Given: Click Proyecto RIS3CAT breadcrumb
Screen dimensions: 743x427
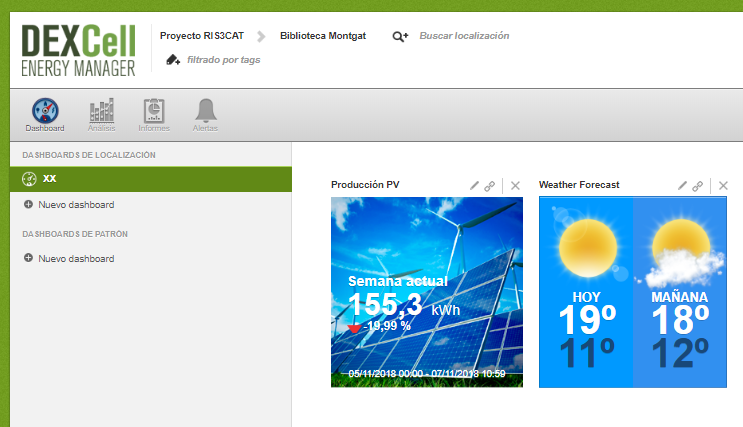Looking at the screenshot, I should (x=201, y=36).
